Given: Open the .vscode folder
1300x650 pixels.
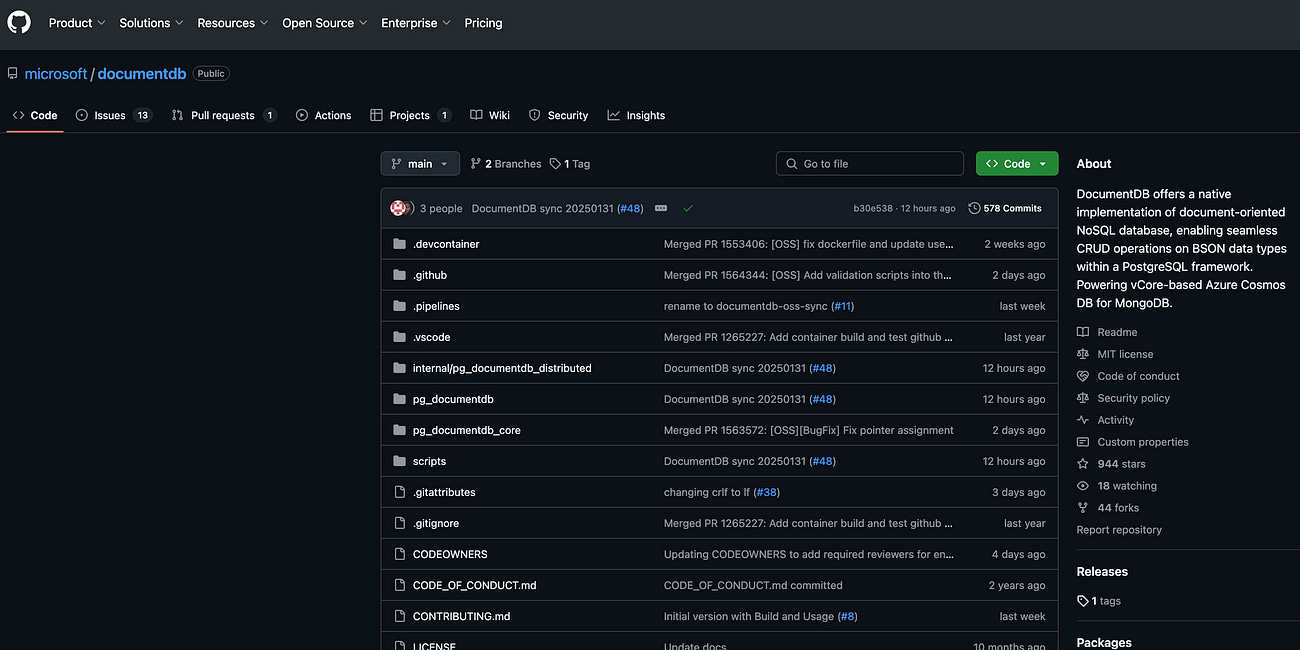Looking at the screenshot, I should pos(432,337).
